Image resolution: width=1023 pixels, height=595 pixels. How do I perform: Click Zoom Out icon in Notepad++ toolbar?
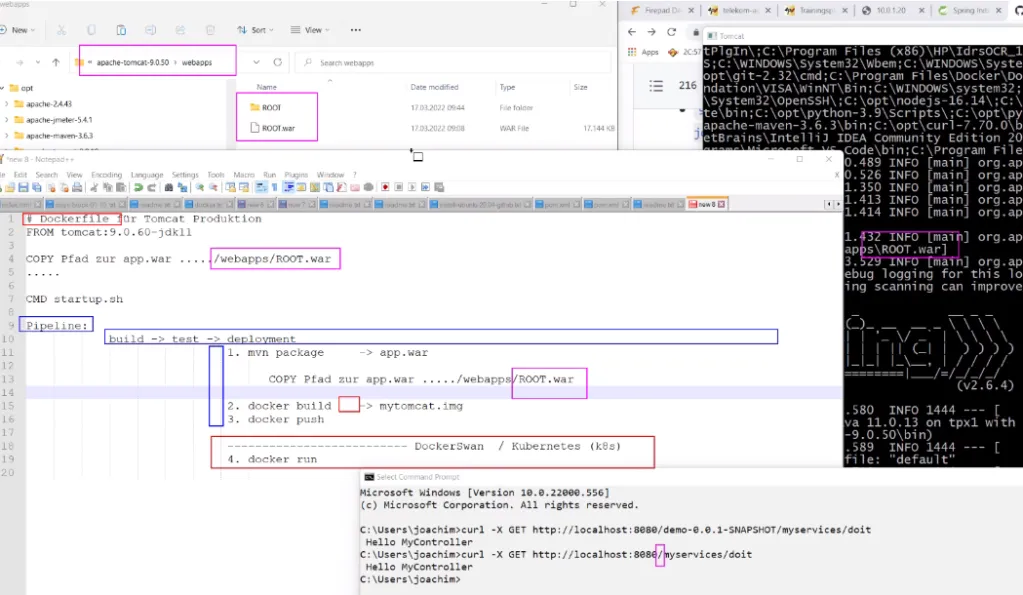[x=213, y=187]
